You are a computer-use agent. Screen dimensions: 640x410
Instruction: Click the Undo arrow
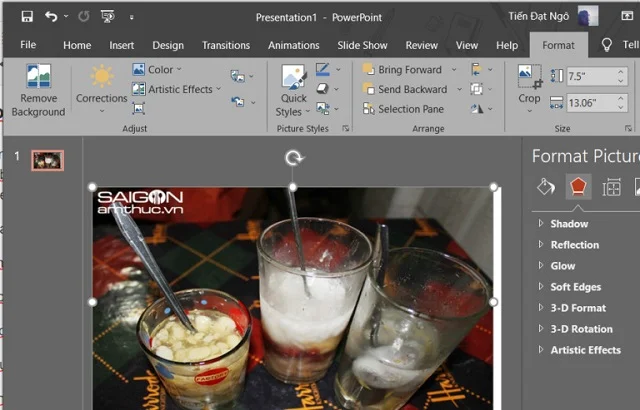[51, 17]
